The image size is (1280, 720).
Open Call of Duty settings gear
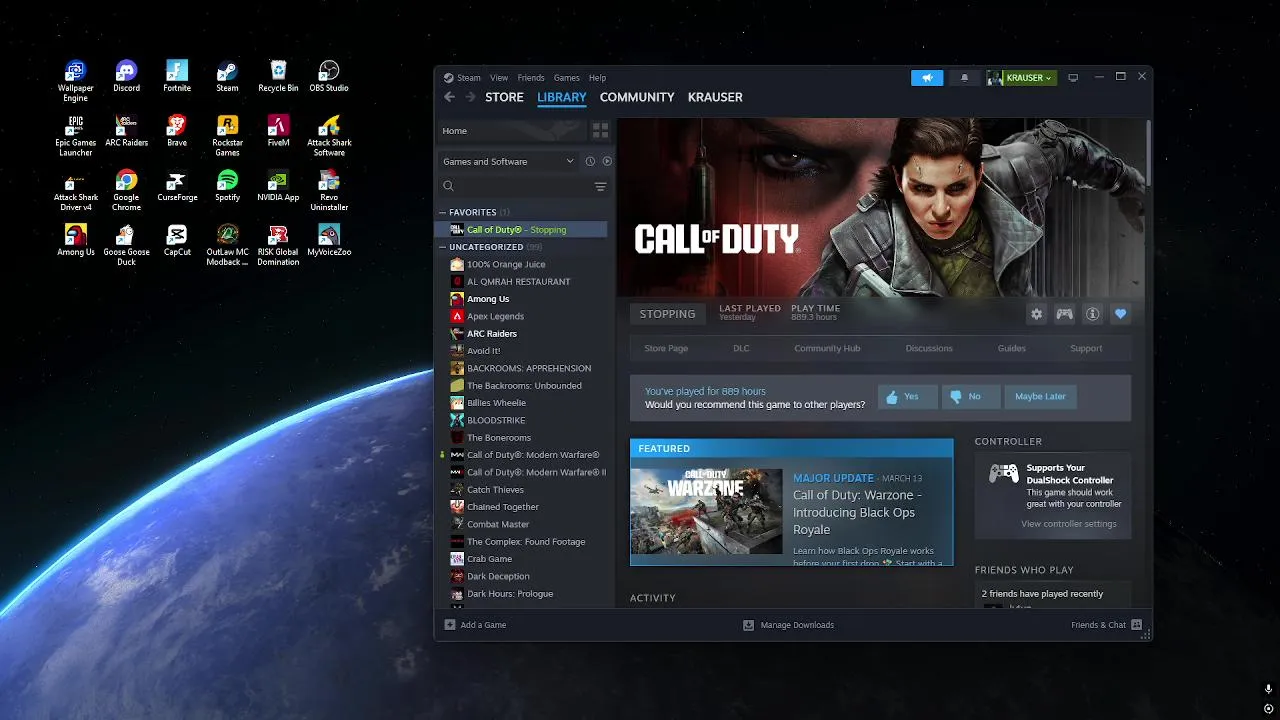tap(1036, 314)
